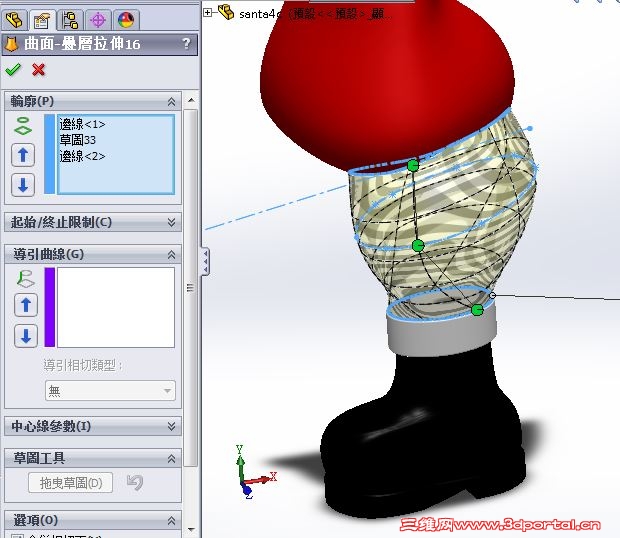Expand the santa4 flyout tree node
The image size is (620, 538).
point(207,13)
